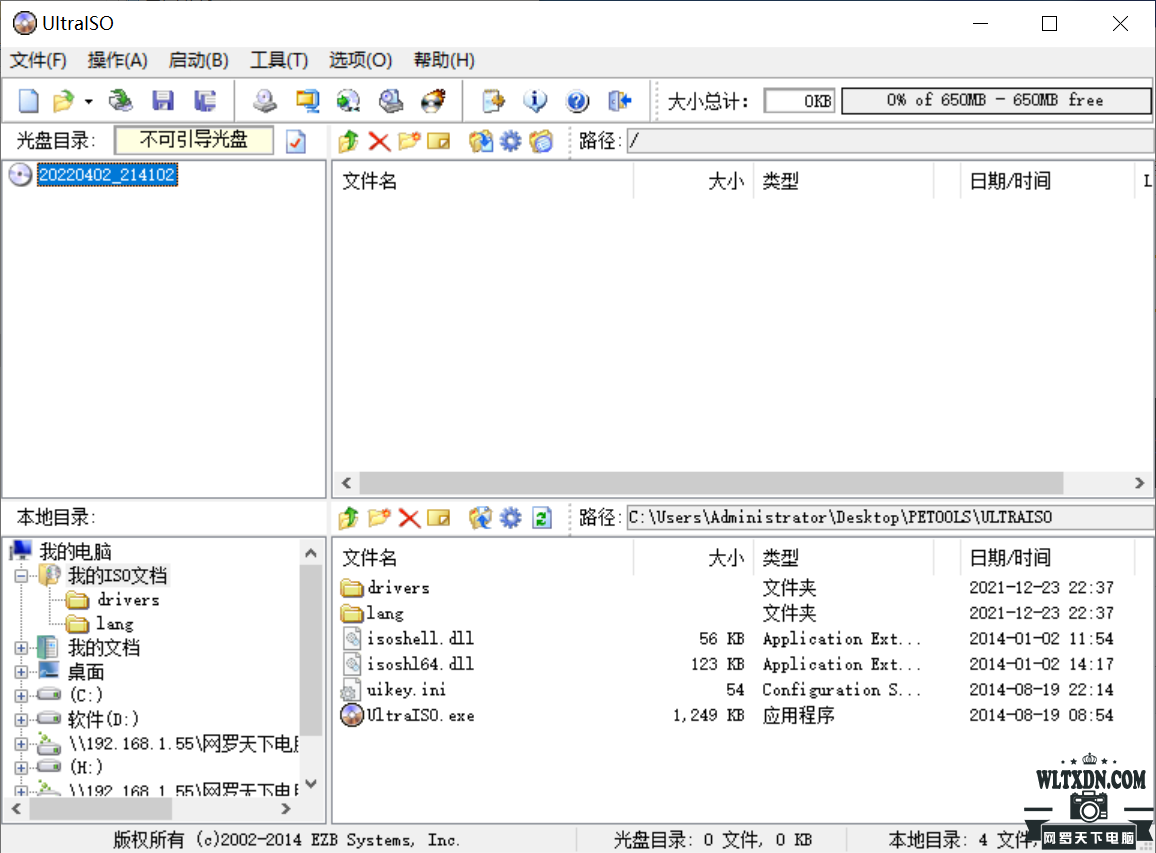
Task: Open the 帮助(H) menu
Action: pyautogui.click(x=444, y=60)
